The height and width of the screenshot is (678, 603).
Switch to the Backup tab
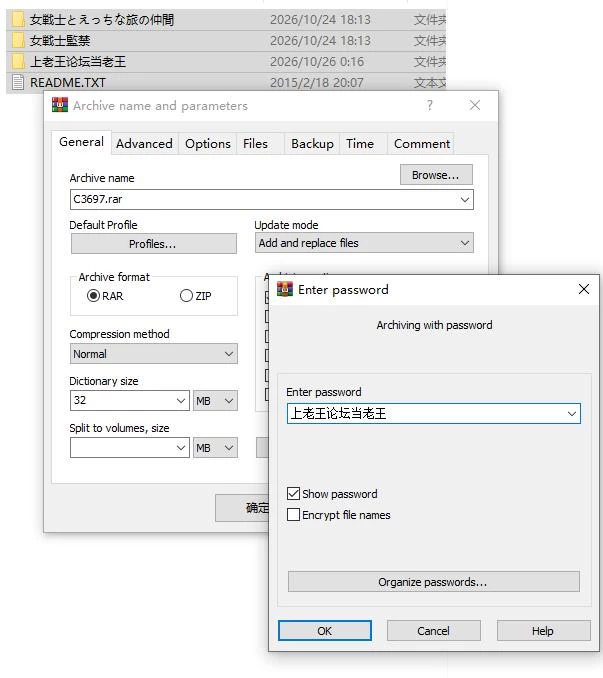tap(312, 144)
